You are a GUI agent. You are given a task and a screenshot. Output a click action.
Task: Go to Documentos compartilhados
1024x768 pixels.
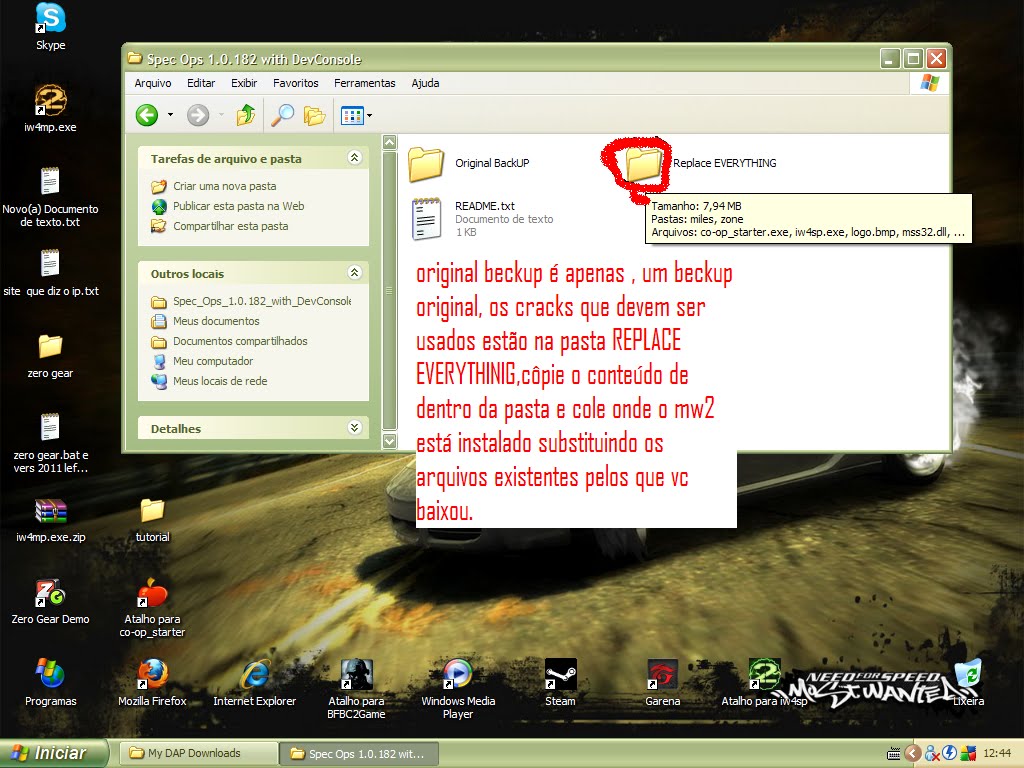(229, 341)
